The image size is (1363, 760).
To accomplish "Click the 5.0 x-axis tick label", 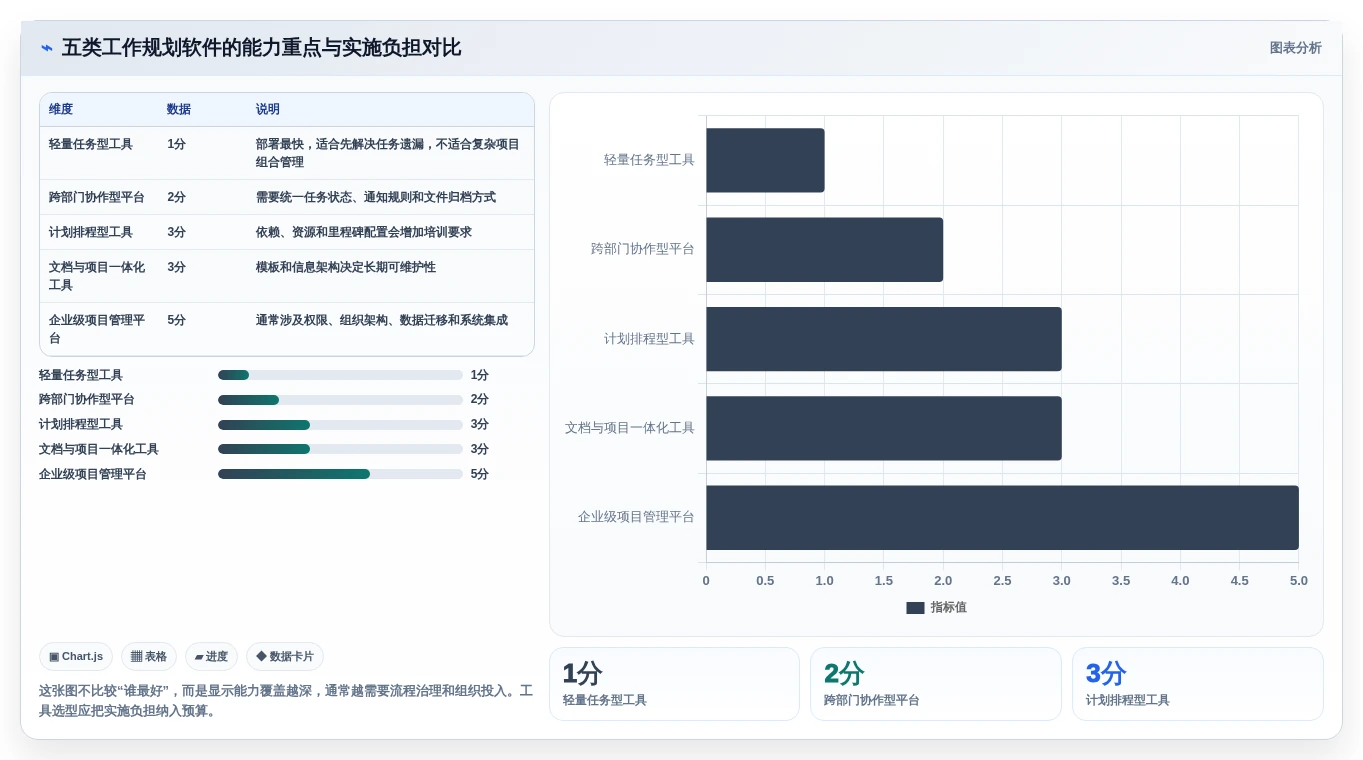I will click(1298, 581).
